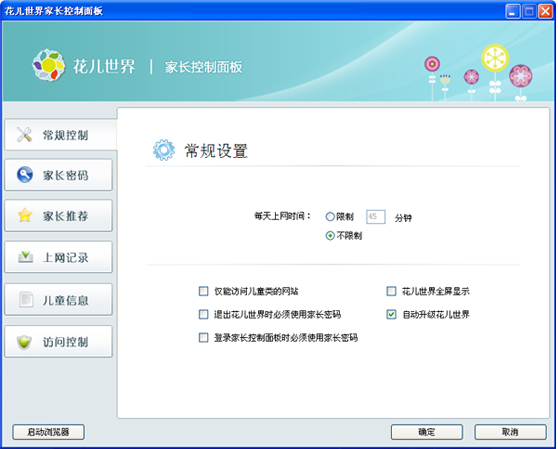Click the 花儿世界 flower logo
558x449 pixels.
[x=49, y=65]
